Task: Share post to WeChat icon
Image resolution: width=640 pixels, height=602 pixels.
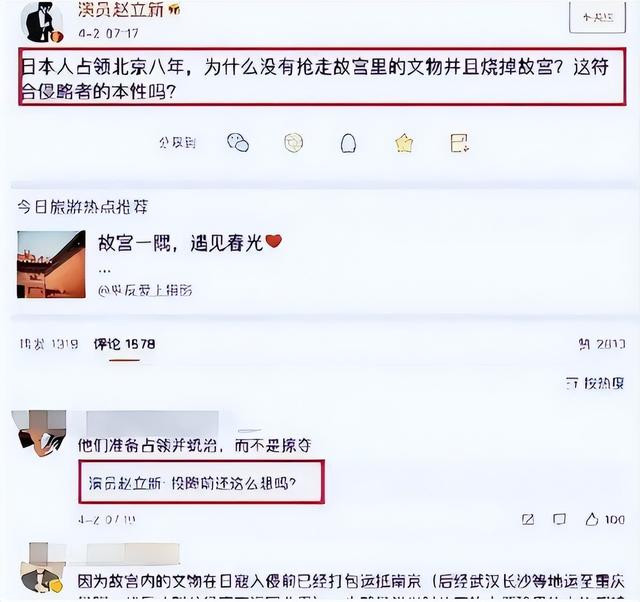Action: pyautogui.click(x=238, y=143)
